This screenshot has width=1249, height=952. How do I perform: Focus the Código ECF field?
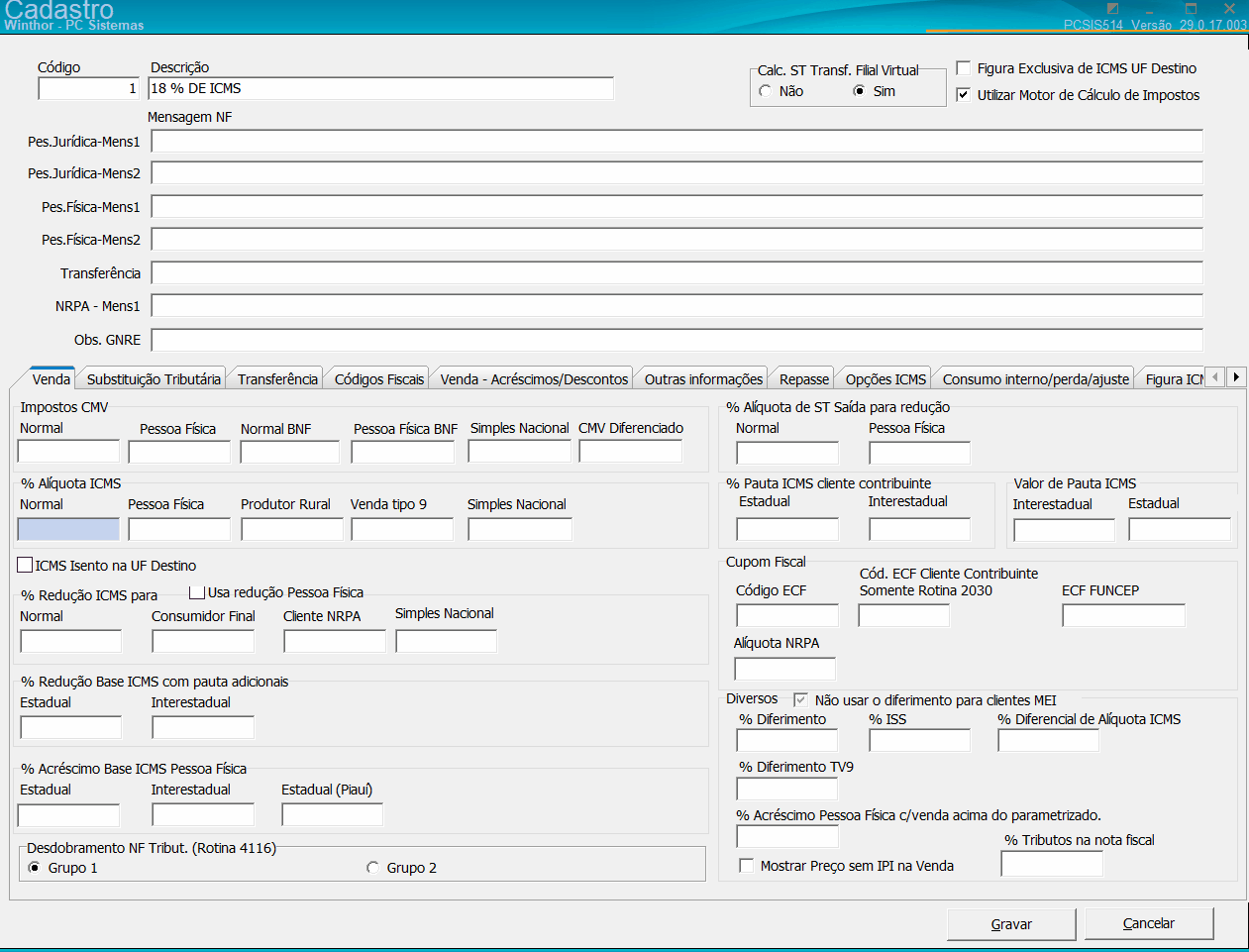pyautogui.click(x=787, y=615)
